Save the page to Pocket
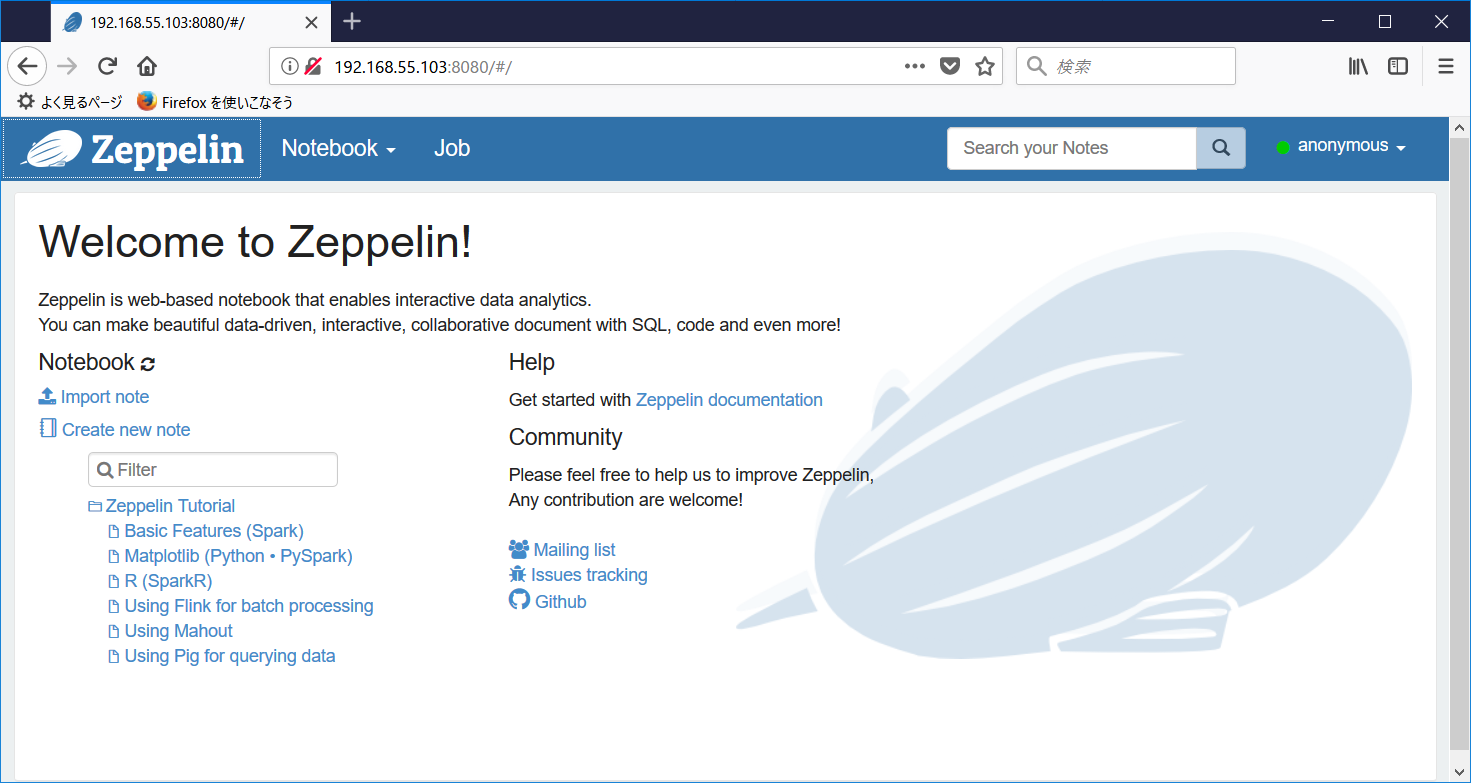The width and height of the screenshot is (1471, 783). (x=949, y=65)
